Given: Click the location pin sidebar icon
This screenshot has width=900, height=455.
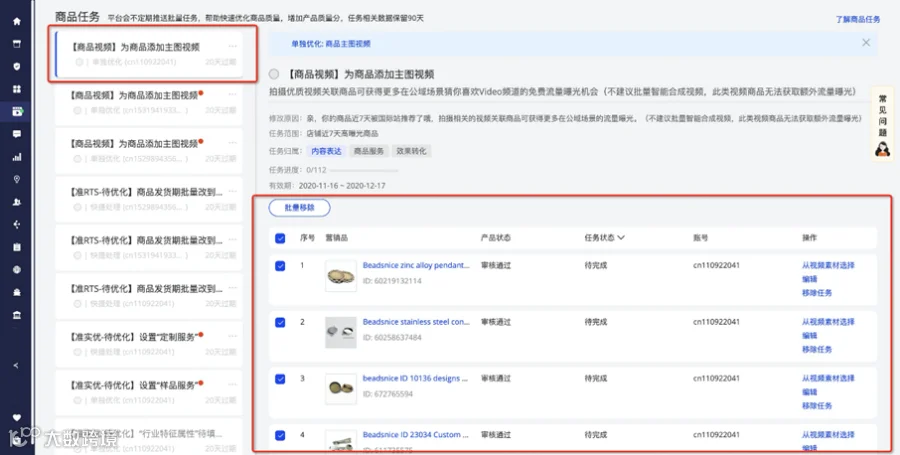Looking at the screenshot, I should pos(17,179).
